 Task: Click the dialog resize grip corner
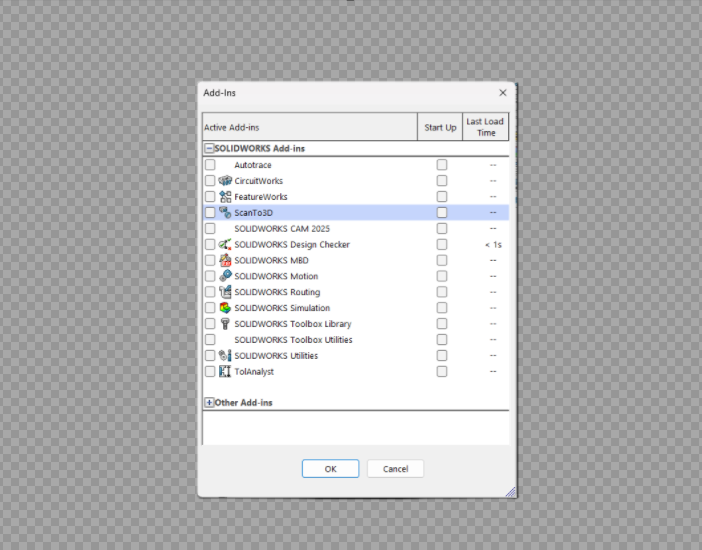tap(511, 492)
